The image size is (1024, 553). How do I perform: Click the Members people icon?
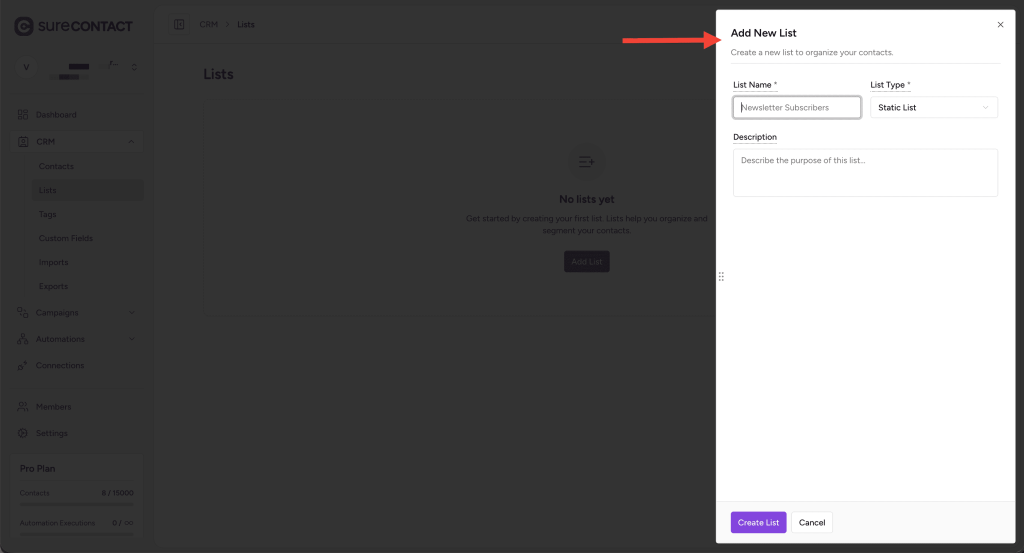(x=23, y=407)
